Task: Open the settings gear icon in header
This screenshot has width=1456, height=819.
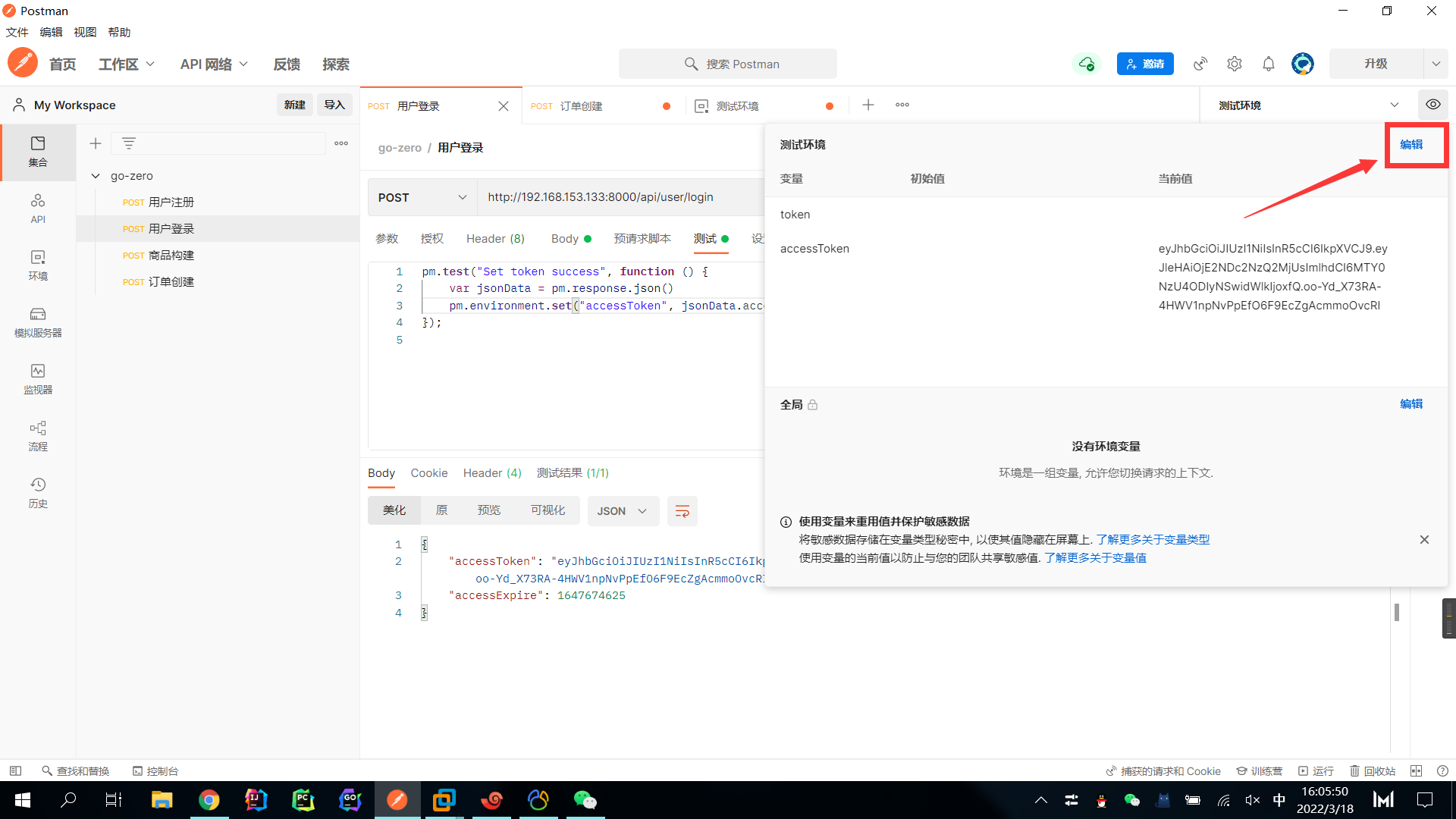Action: 1235,64
